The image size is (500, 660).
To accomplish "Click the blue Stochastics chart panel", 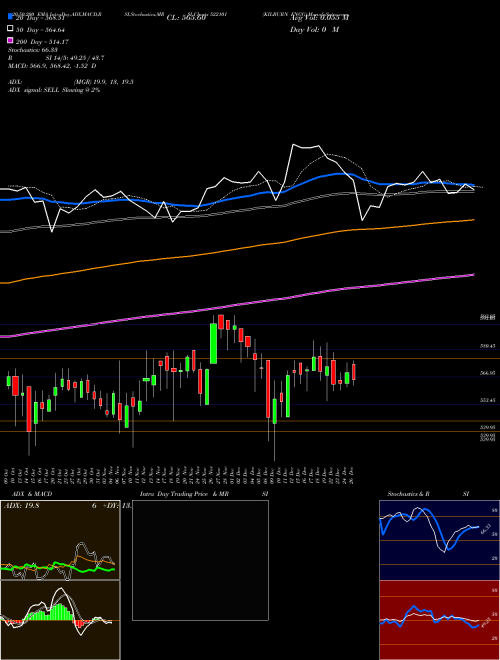I will pos(439,540).
